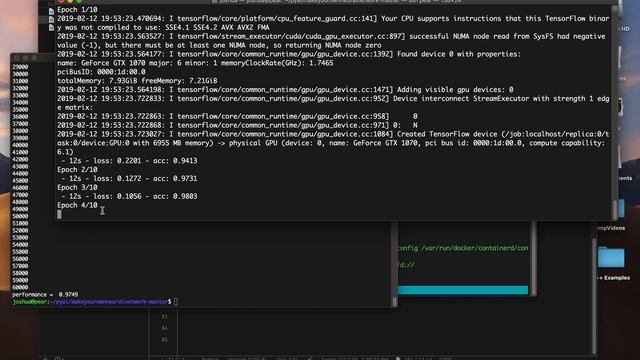Click the gpu_device.cc:952 'Device interconnect' line
Screen dimensions: 640x360
click(333, 98)
